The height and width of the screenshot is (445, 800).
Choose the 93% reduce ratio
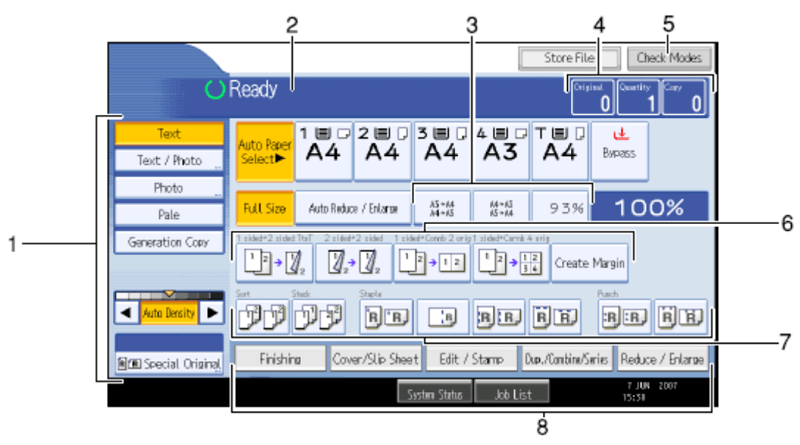click(560, 208)
